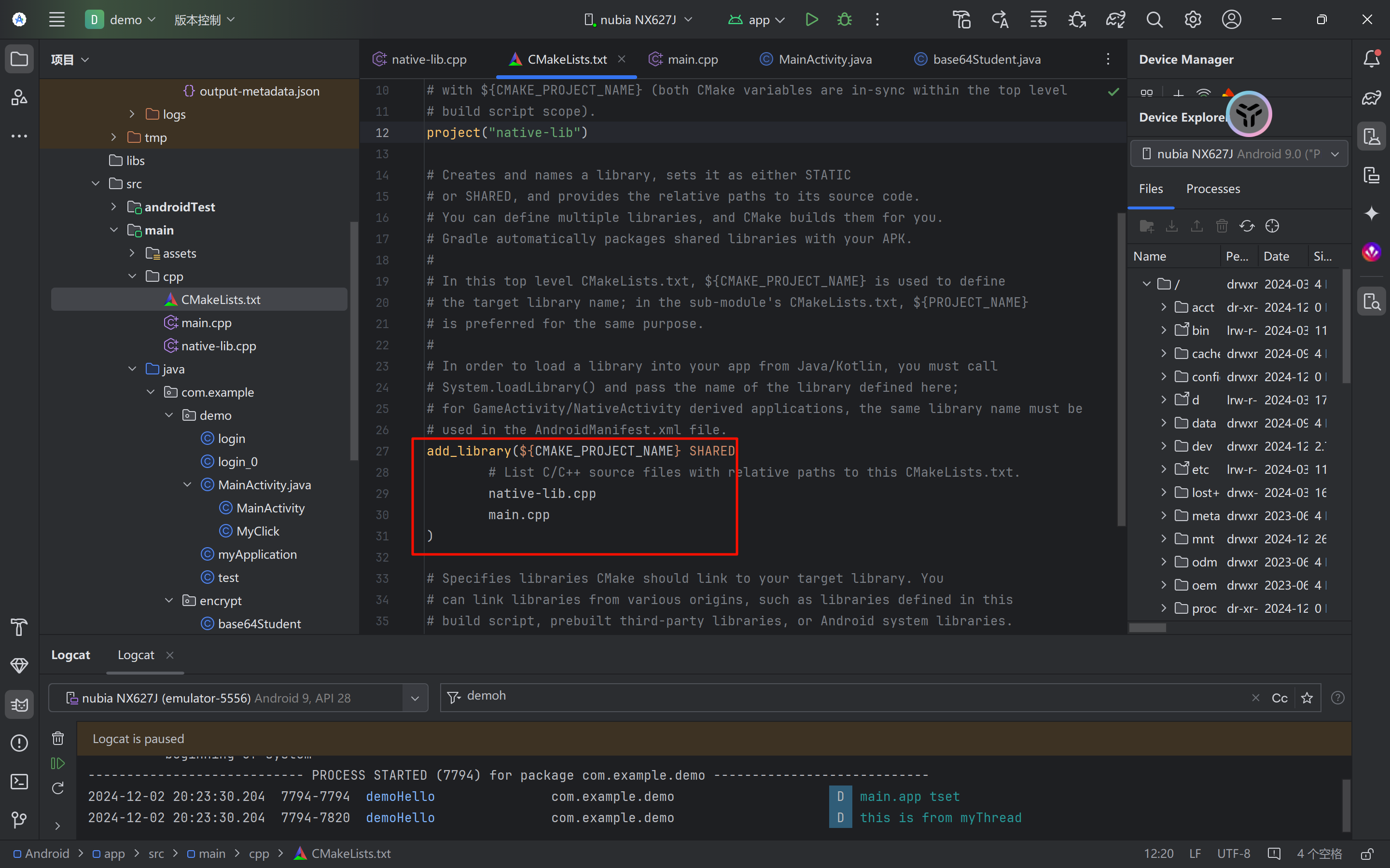Screen dimensions: 1390x868
Task: Synchronize the Device Explorer file list
Action: 1247,226
